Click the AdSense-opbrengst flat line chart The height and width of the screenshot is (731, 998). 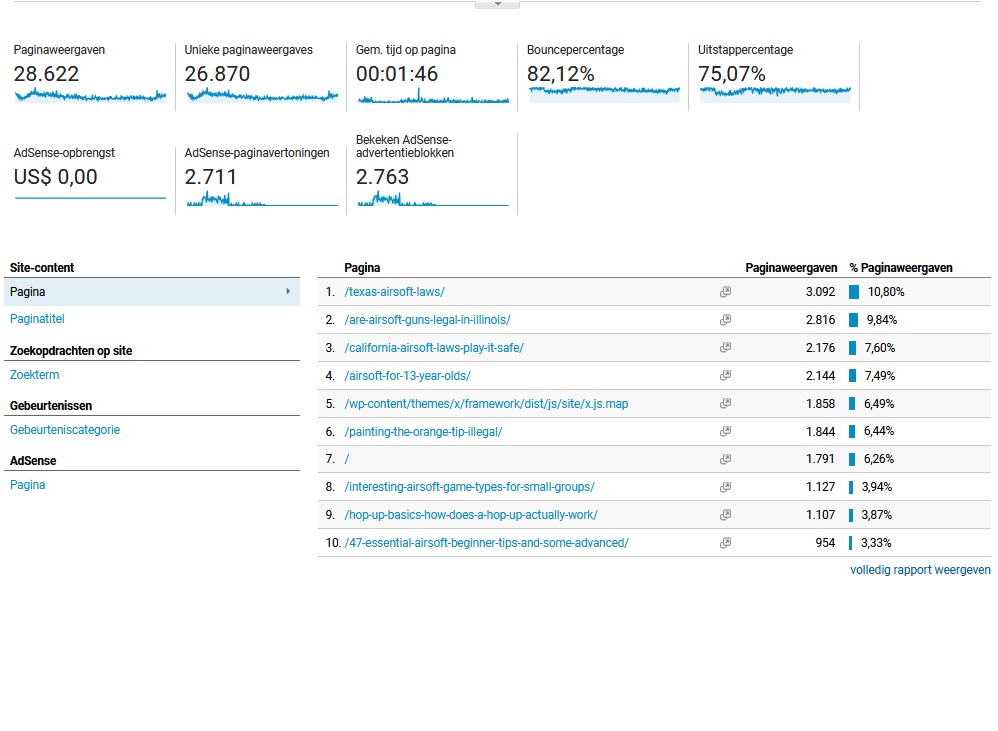tap(90, 198)
